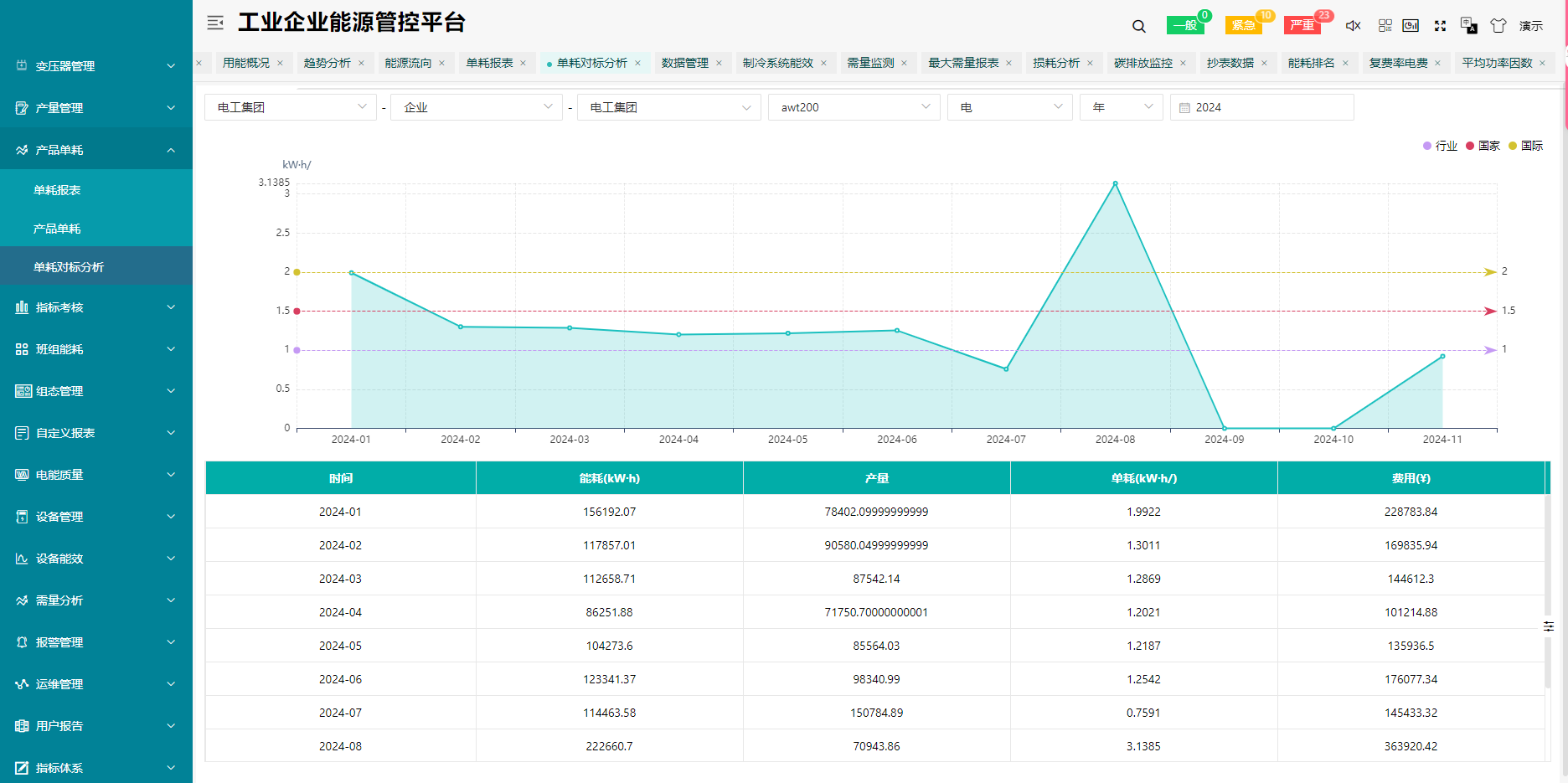Change theme with the T-shirt icon
This screenshot has width=1568, height=783.
pos(1498,26)
